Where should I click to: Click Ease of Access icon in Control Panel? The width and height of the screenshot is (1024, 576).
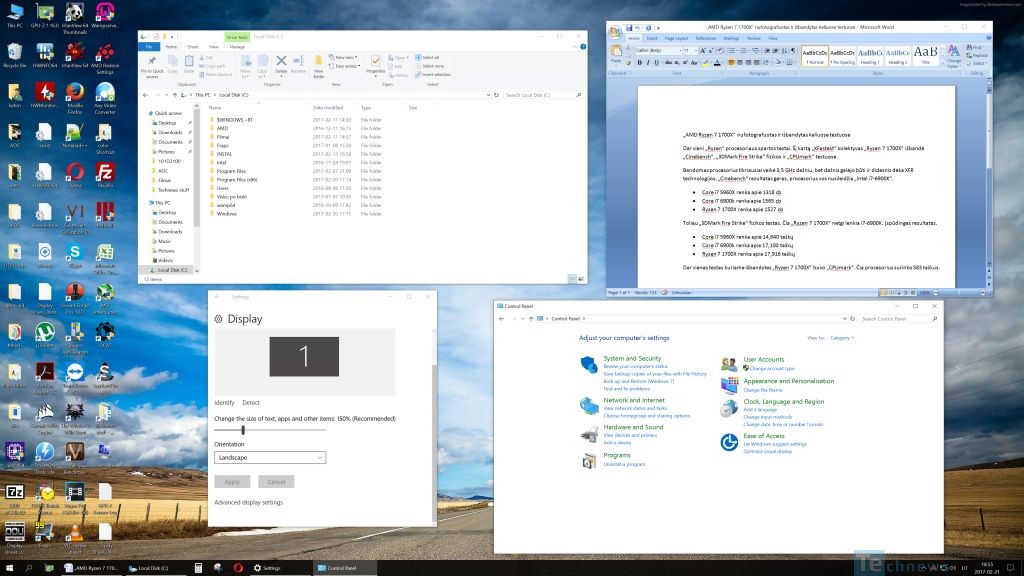coord(729,442)
